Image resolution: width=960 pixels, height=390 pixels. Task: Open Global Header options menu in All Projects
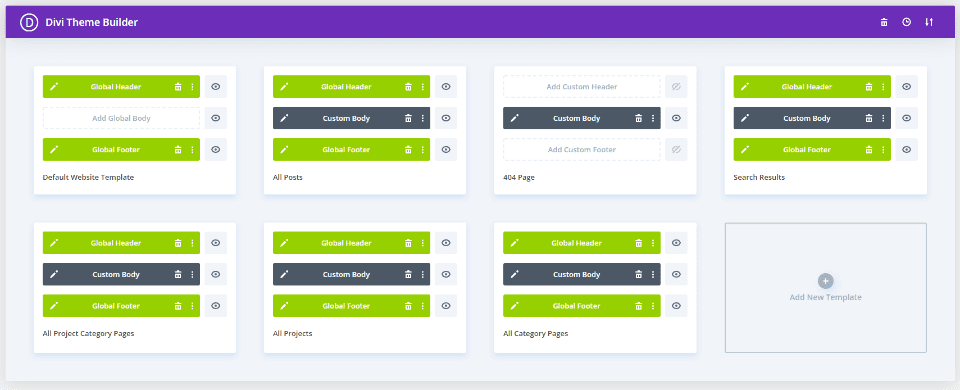(422, 243)
